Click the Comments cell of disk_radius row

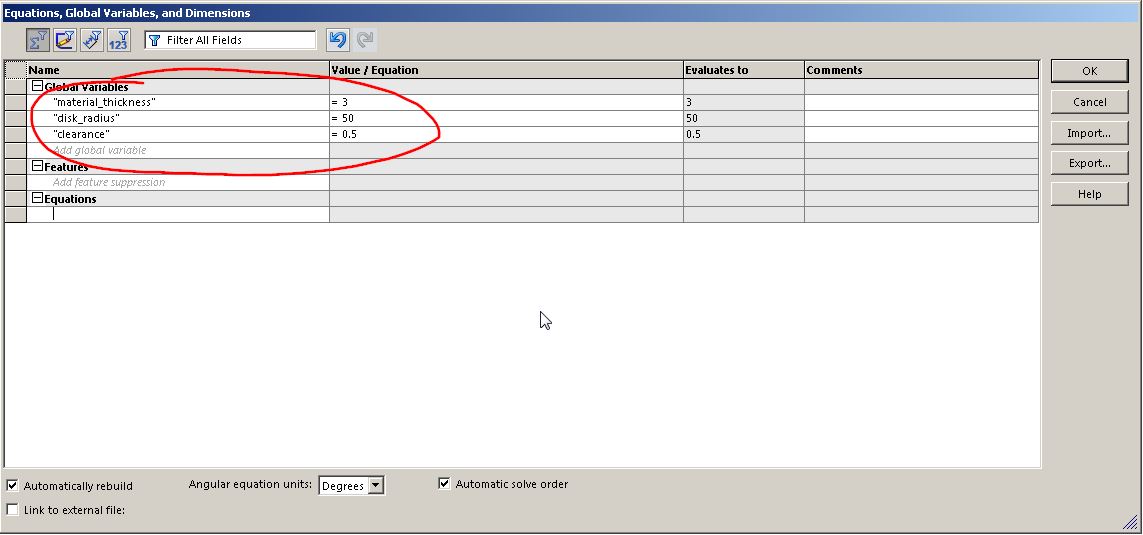(x=921, y=118)
